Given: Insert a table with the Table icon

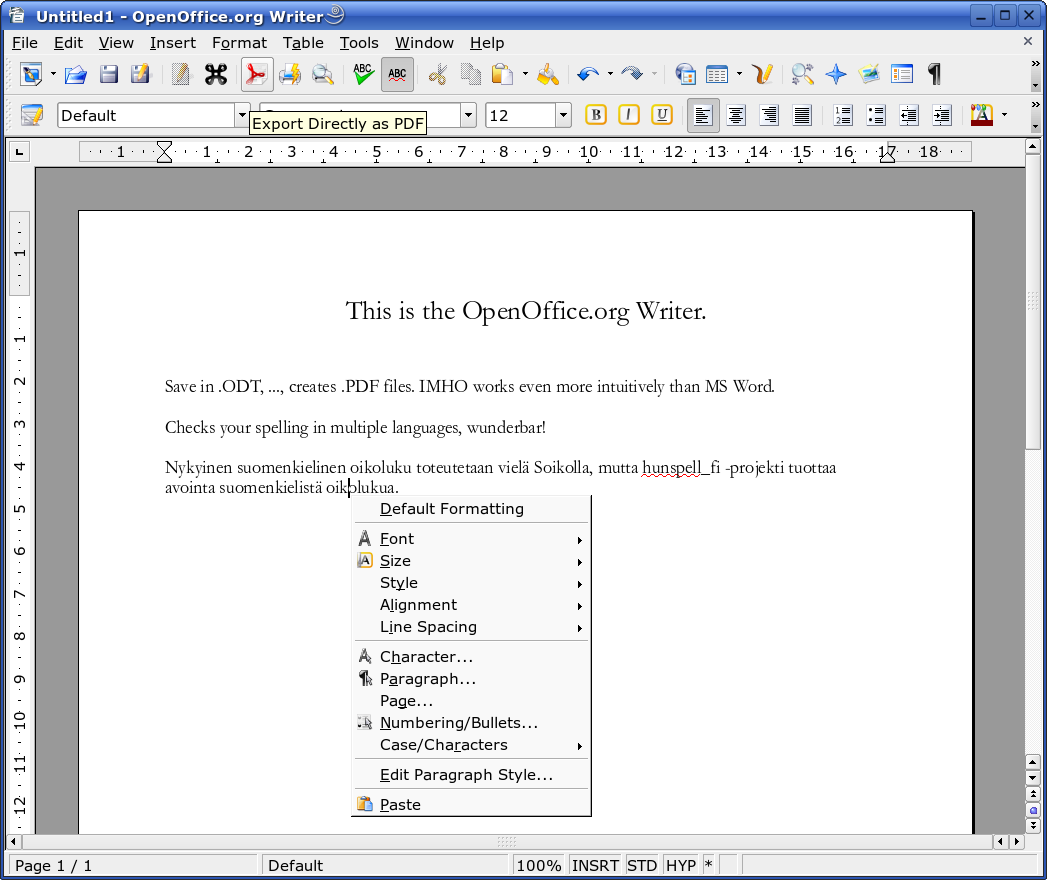Looking at the screenshot, I should click(717, 74).
